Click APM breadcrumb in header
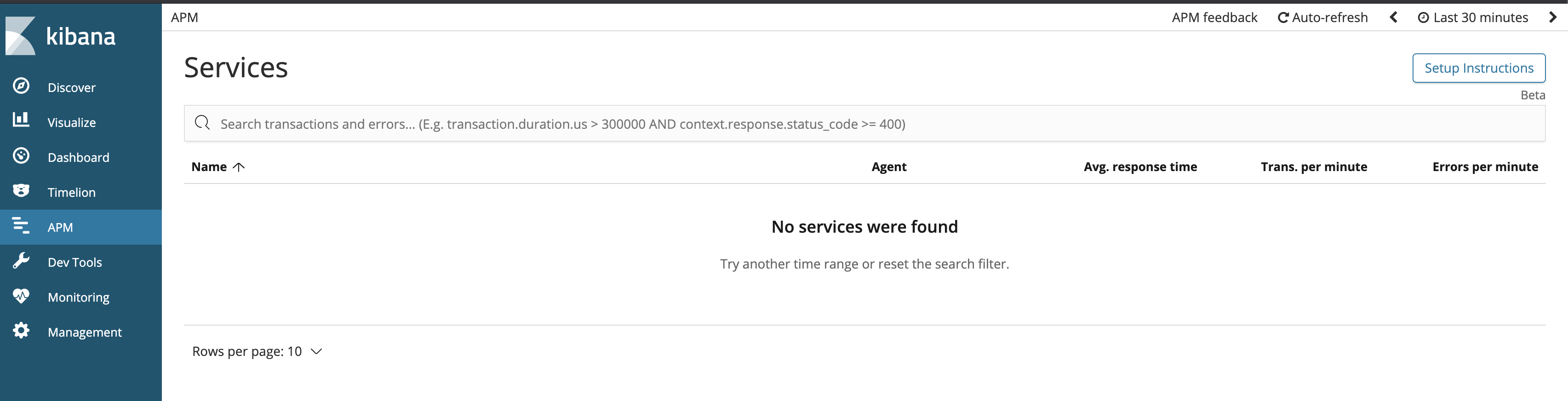Screen dimensions: 1568x401 pos(184,17)
